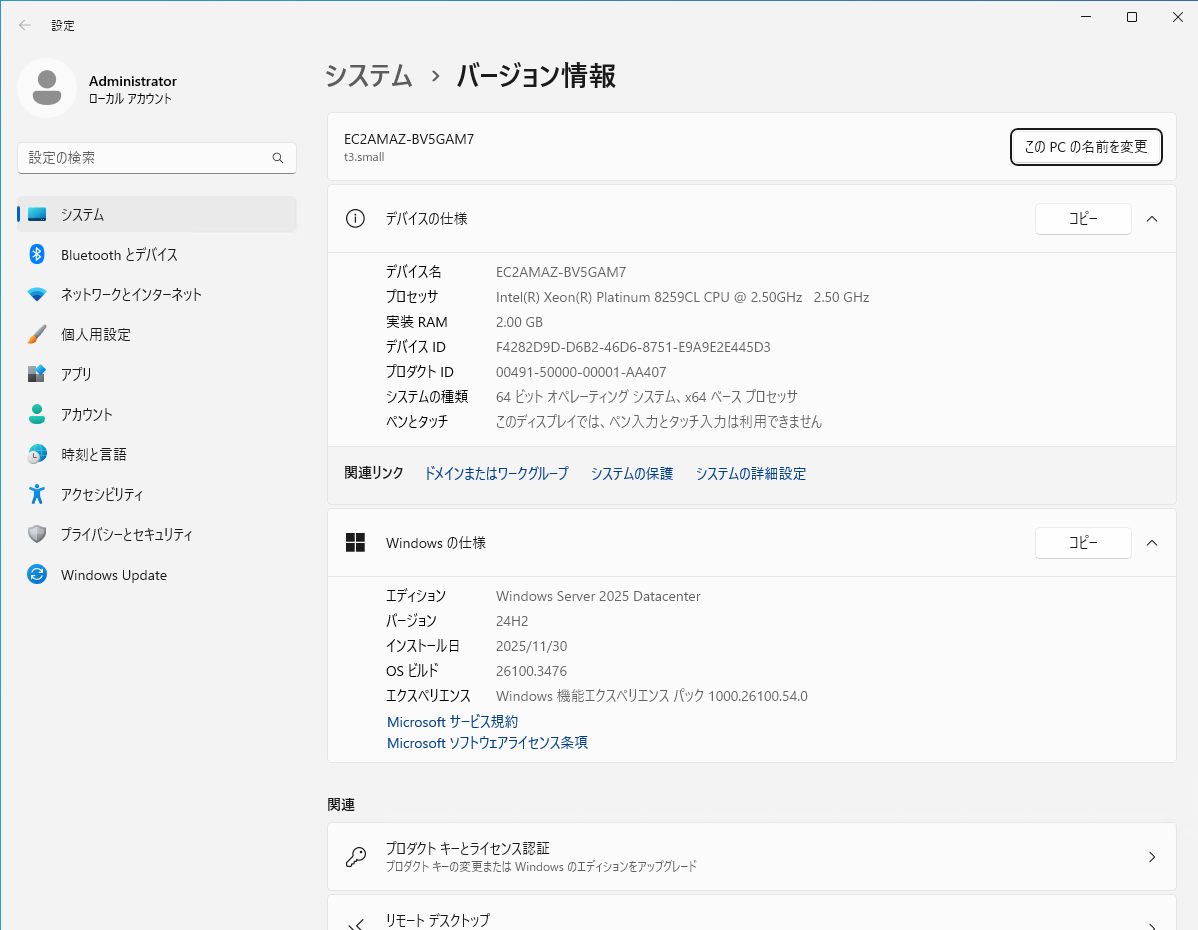Copy device specs with the コピー button

pyautogui.click(x=1082, y=219)
